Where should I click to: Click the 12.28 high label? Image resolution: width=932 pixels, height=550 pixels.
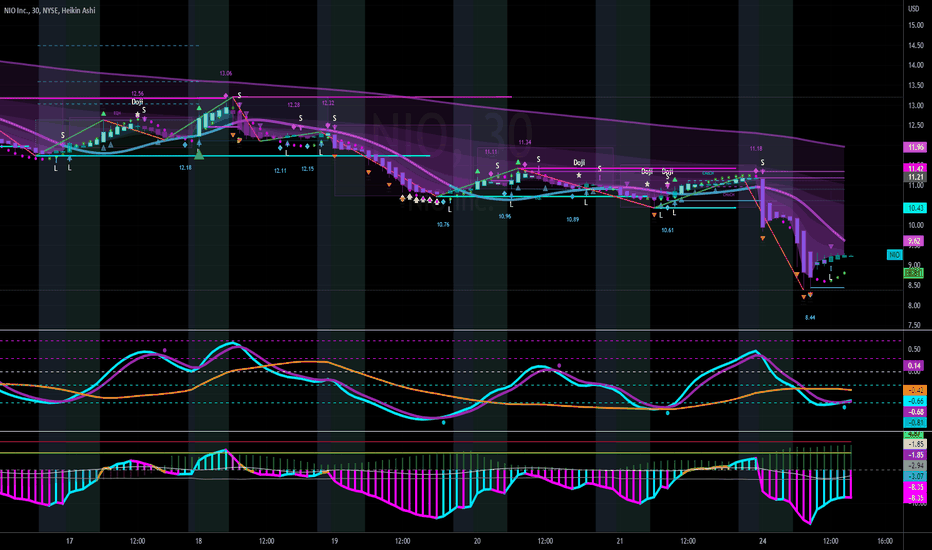coord(294,105)
